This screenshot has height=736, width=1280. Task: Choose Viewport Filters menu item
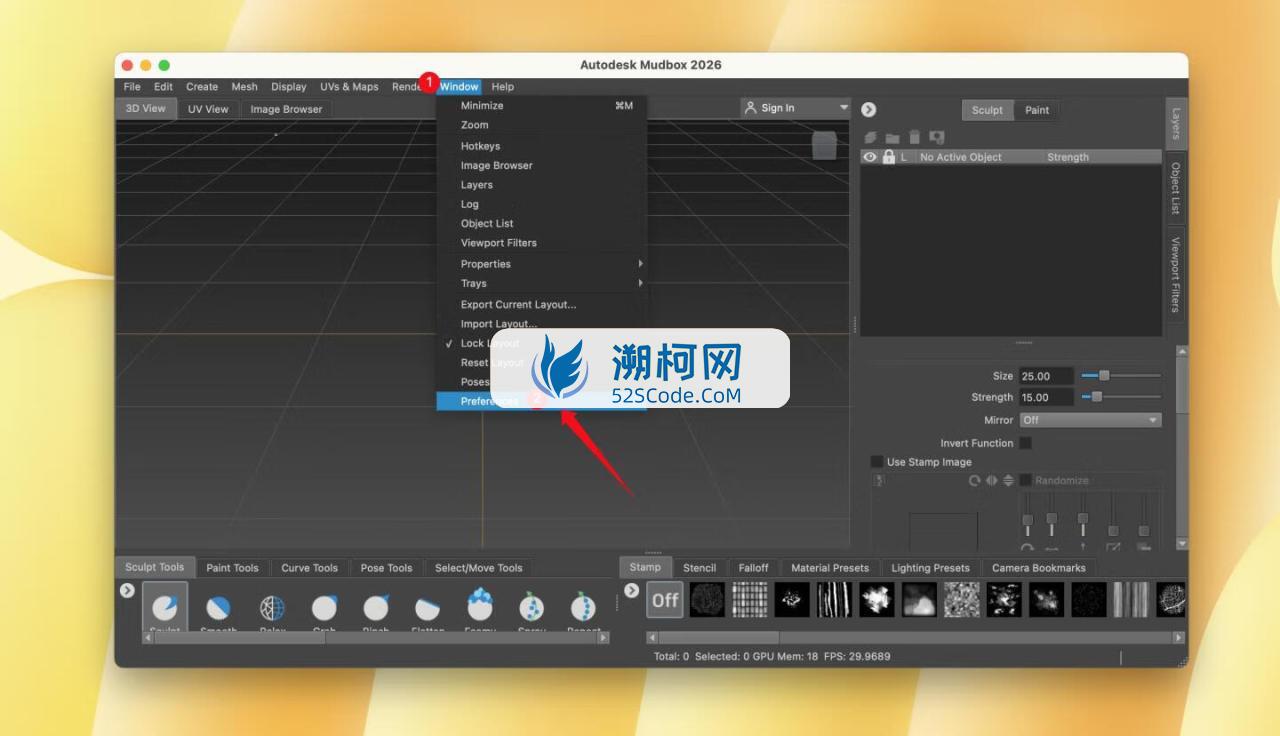tap(541, 243)
